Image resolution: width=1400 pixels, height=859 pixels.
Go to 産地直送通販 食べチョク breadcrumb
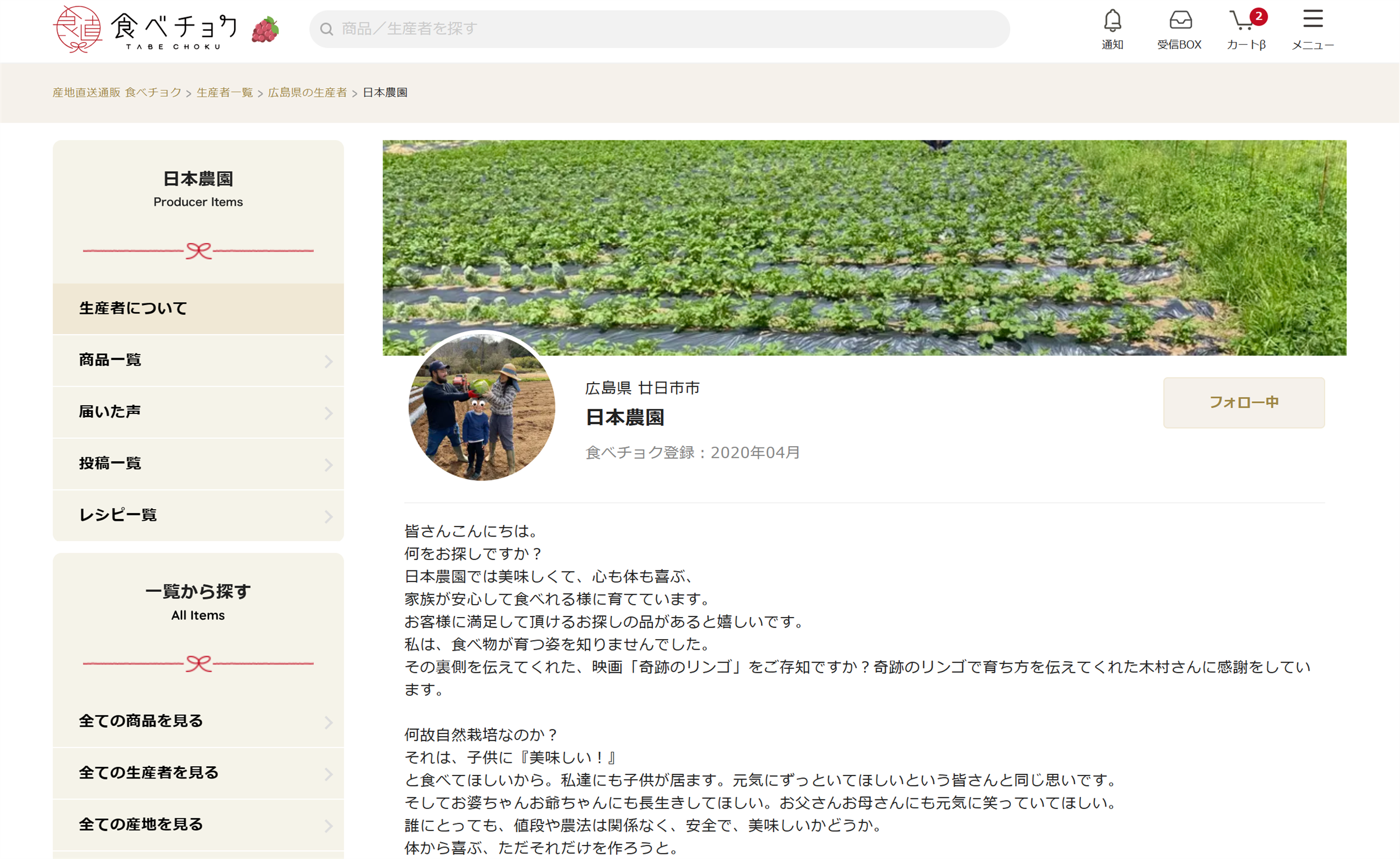coord(117,93)
